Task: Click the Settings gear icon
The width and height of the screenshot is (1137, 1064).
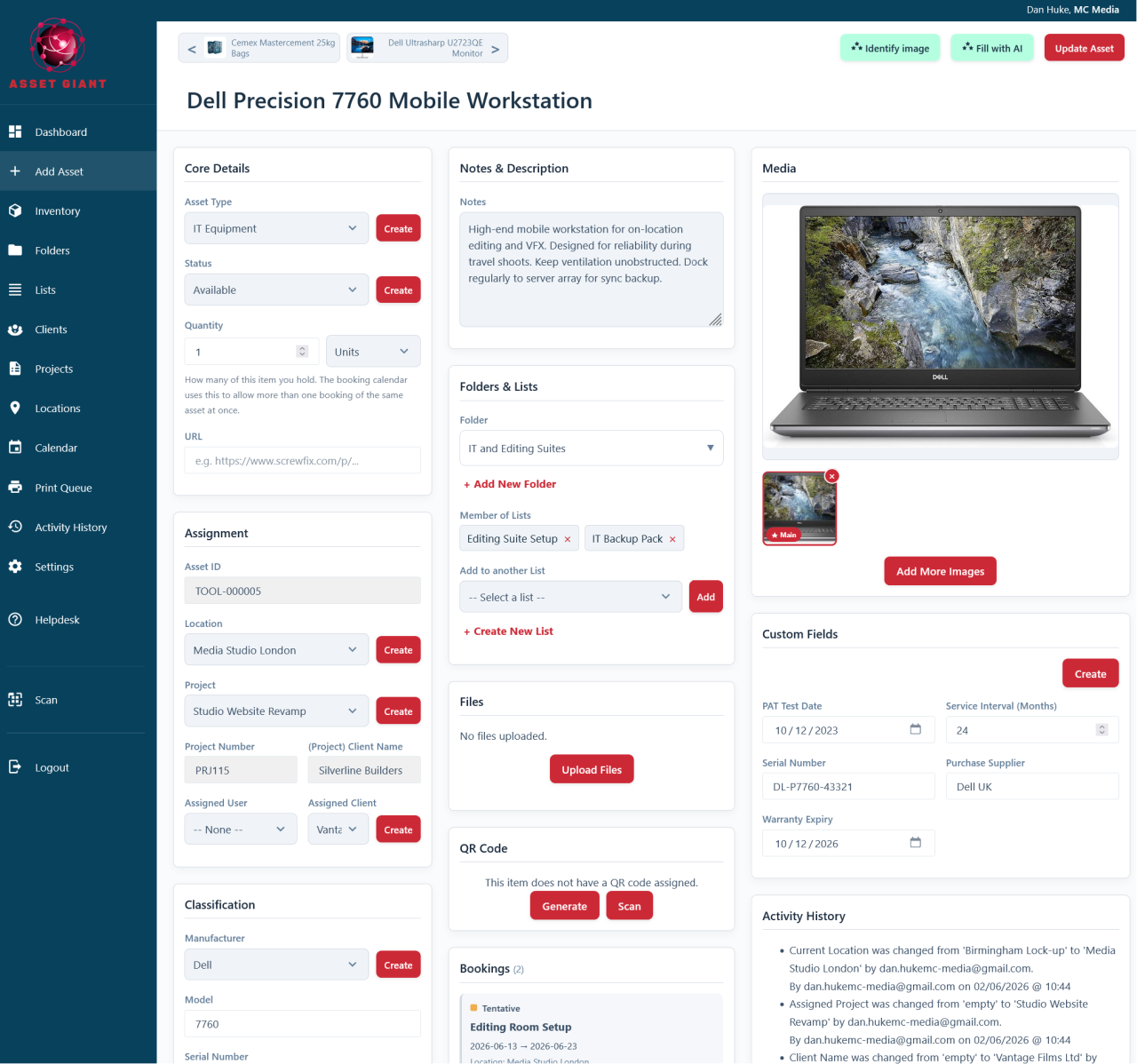Action: [15, 567]
